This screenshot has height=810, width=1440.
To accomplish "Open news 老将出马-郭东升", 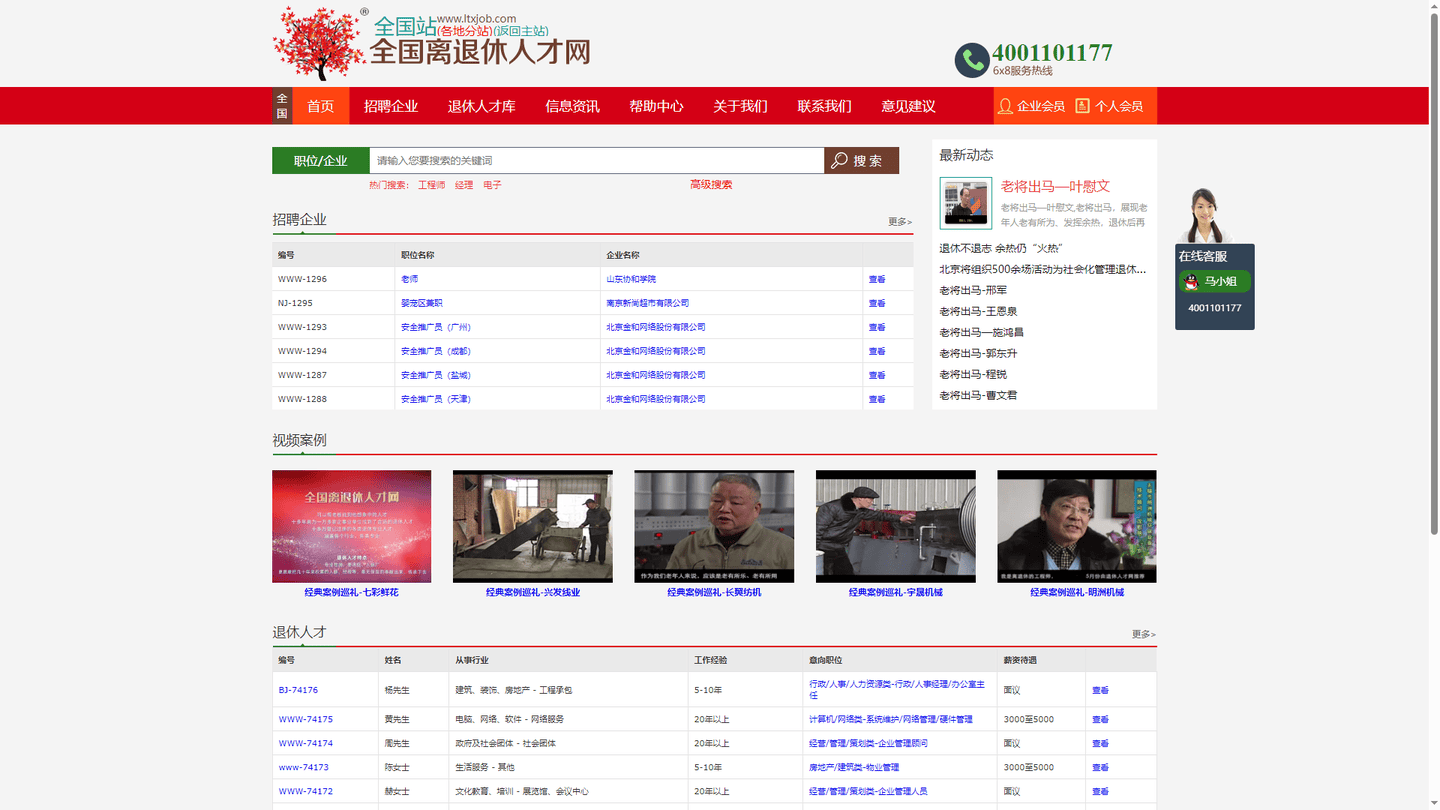I will tap(978, 353).
